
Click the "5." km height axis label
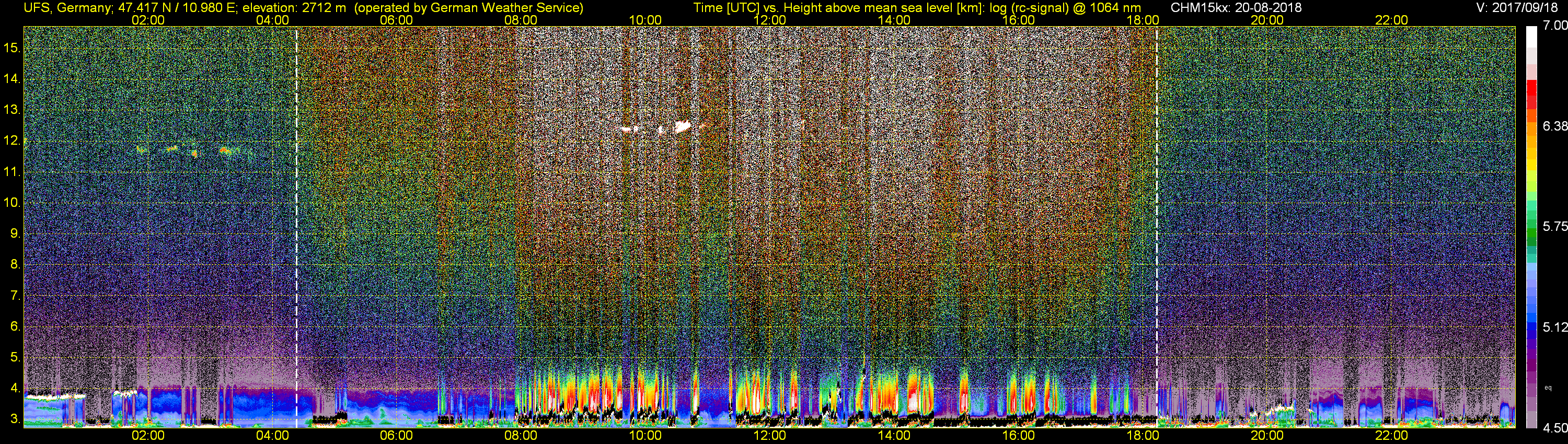[15, 357]
